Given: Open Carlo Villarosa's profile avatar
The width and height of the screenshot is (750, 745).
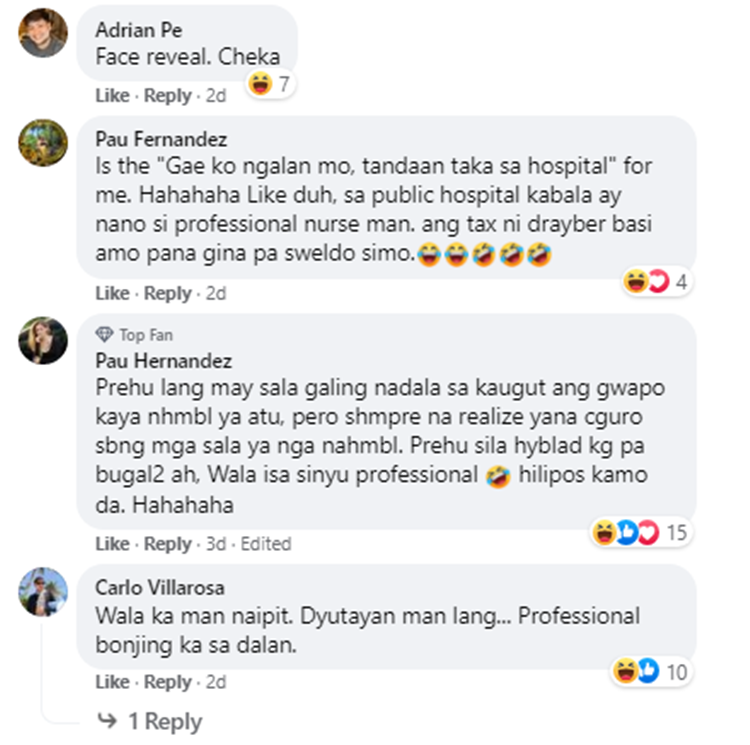Looking at the screenshot, I should point(43,592).
